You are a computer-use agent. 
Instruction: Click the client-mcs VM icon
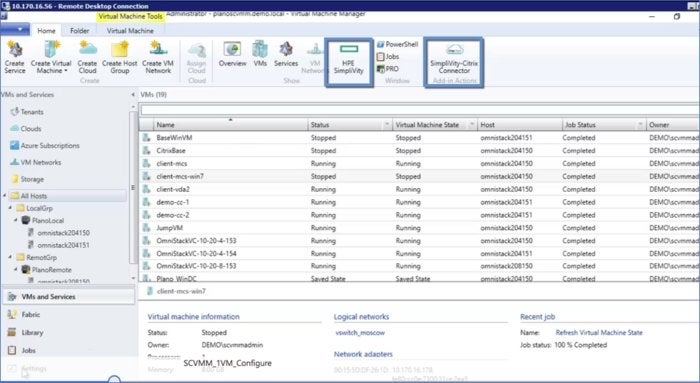pyautogui.click(x=146, y=163)
